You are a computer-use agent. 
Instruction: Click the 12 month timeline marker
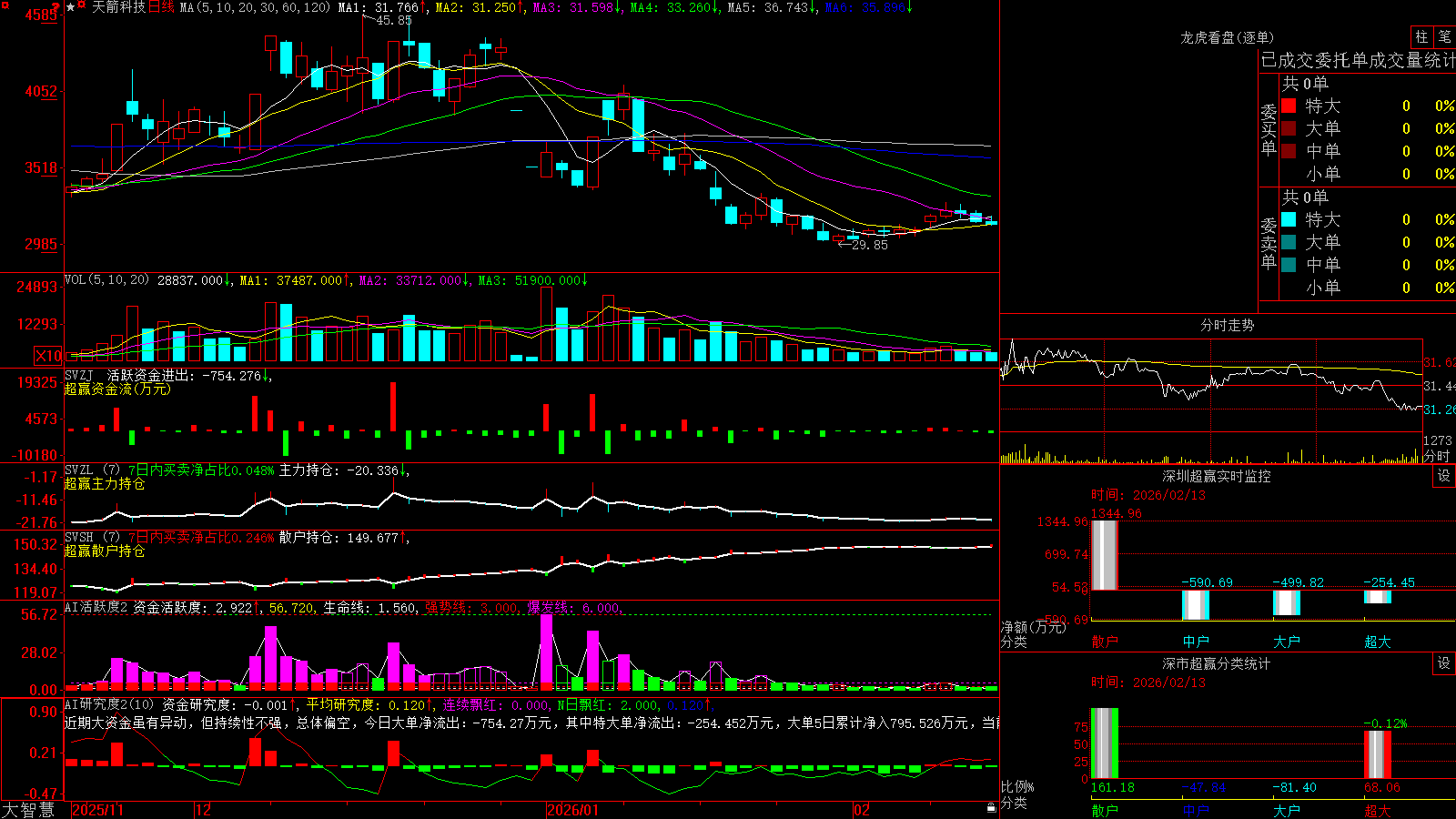pyautogui.click(x=203, y=810)
